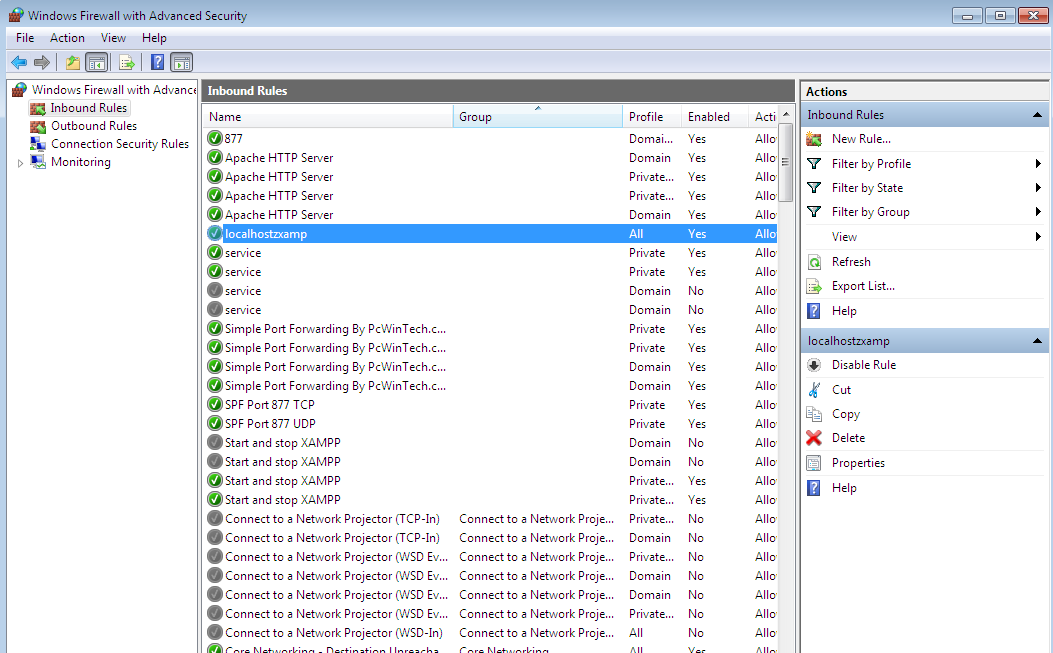Click the New Rule... action
Screen dimensions: 1053x653
click(x=861, y=139)
